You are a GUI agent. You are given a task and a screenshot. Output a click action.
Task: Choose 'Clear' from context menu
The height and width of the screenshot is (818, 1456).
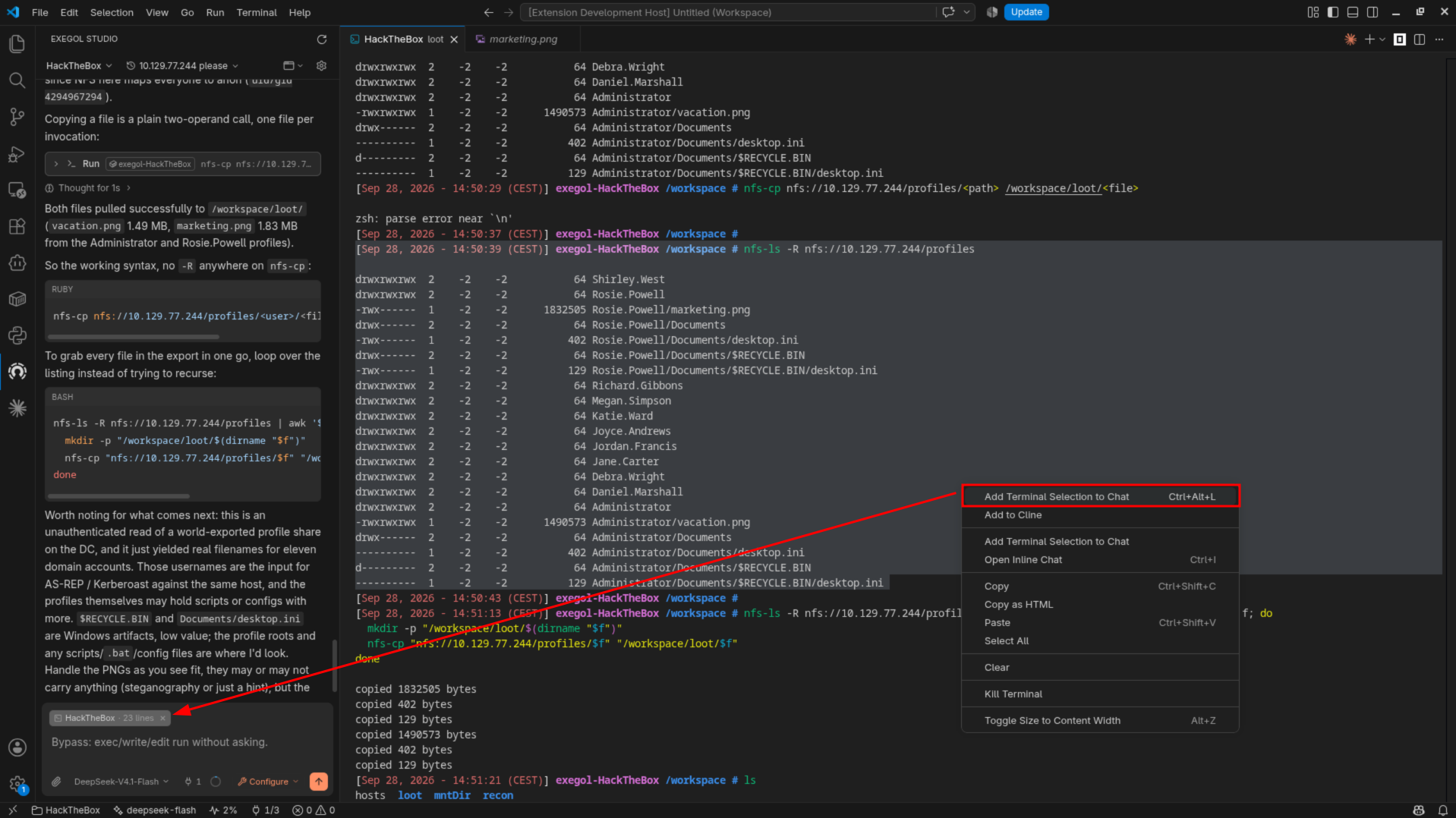pyautogui.click(x=1100, y=668)
